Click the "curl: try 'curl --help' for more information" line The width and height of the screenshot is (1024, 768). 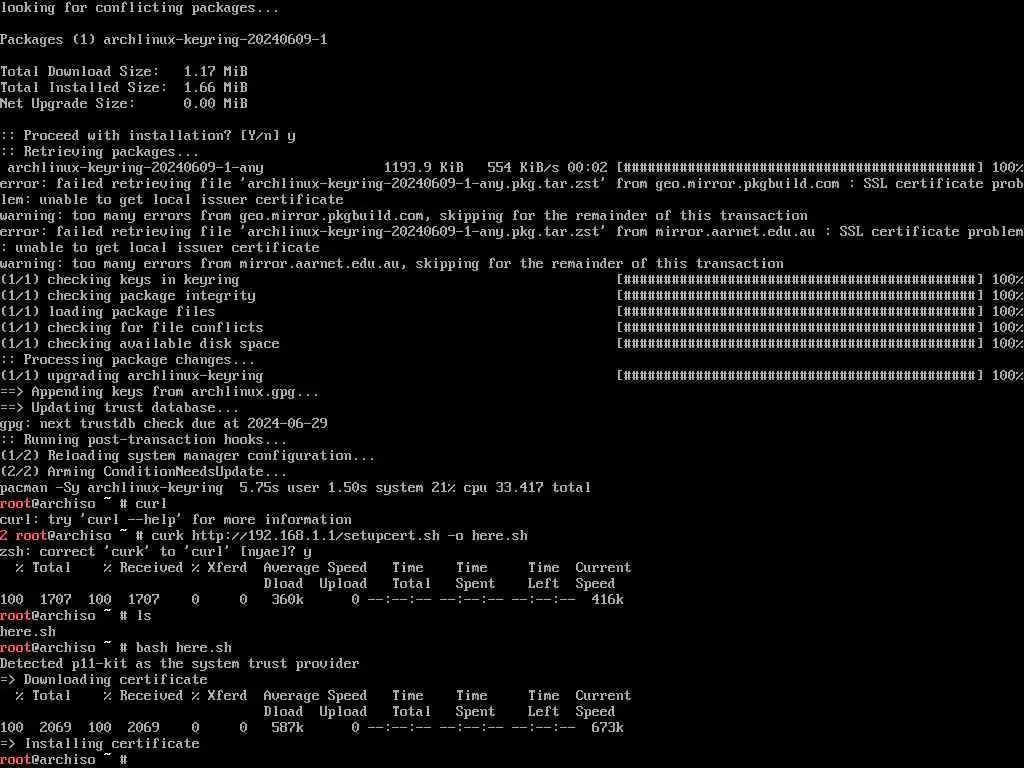[x=176, y=519]
